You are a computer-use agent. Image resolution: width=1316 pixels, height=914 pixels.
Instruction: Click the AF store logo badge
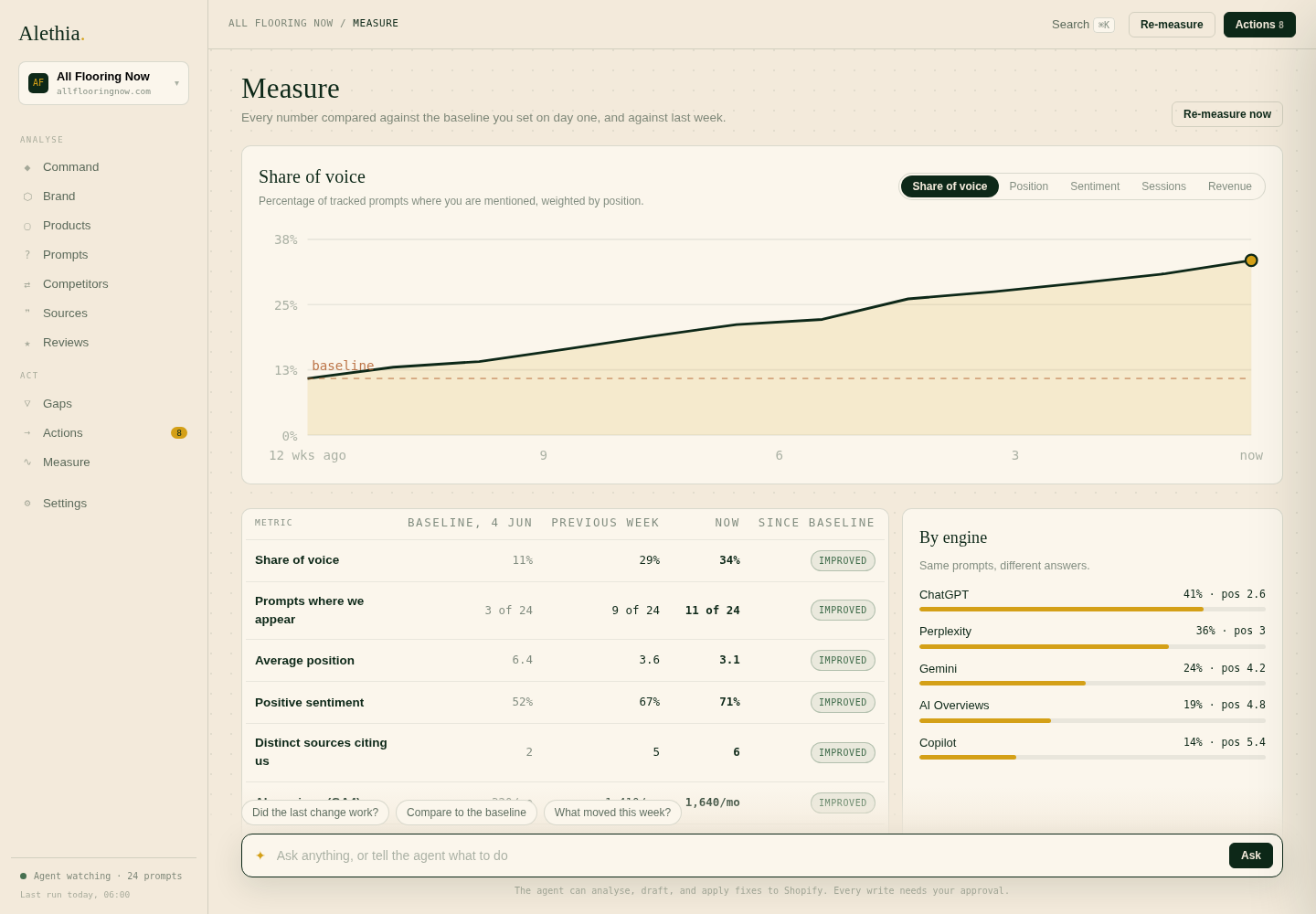(x=38, y=83)
